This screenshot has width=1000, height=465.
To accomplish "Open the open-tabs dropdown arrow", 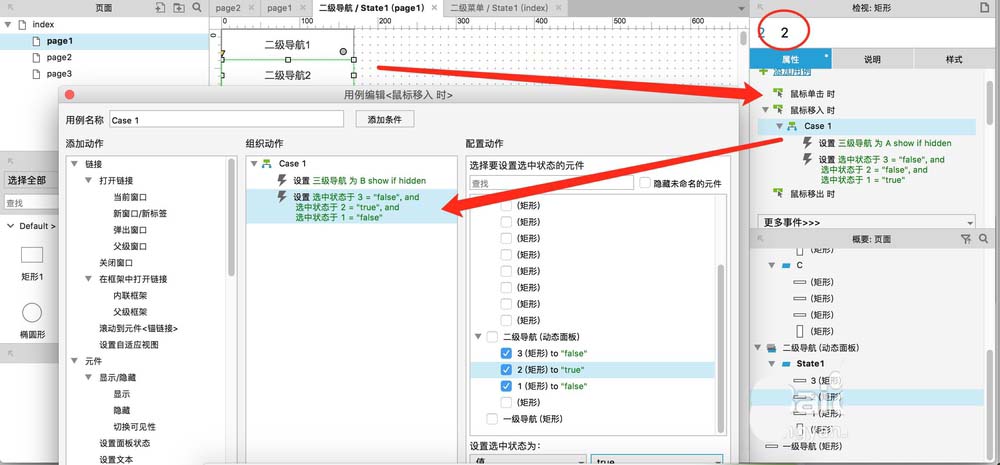I will coord(741,8).
